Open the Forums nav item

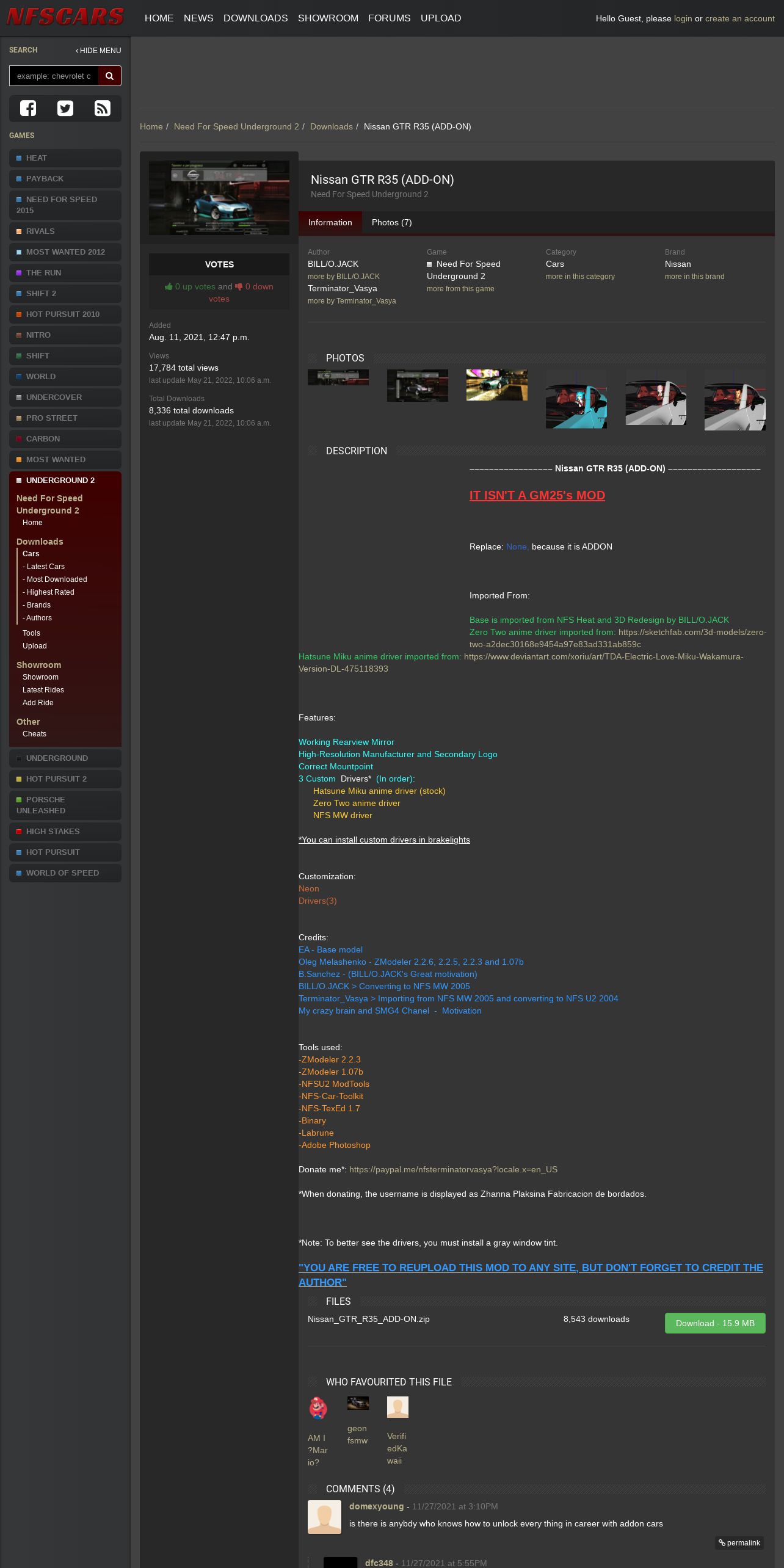[389, 18]
